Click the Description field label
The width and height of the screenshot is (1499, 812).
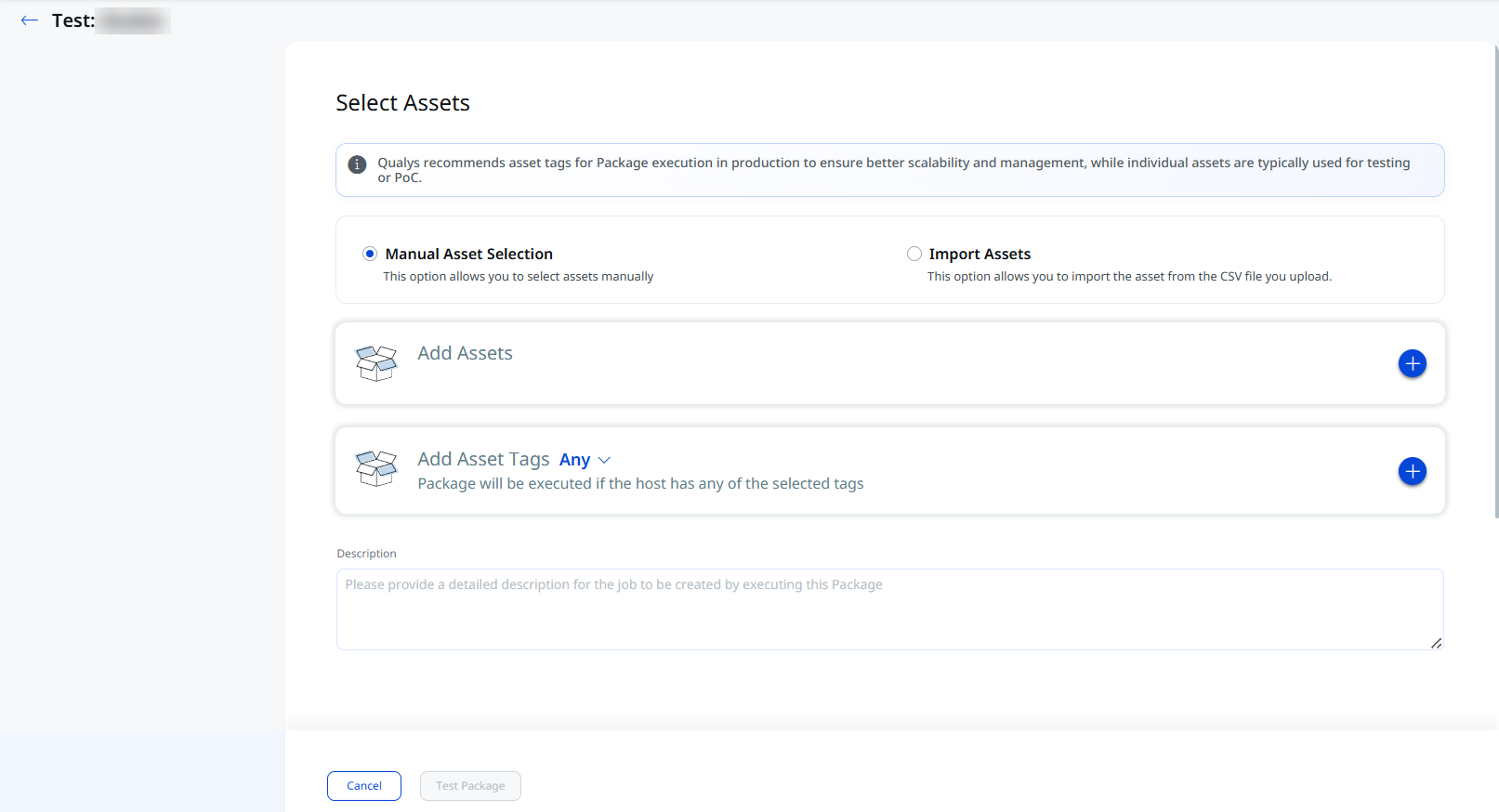[x=366, y=554]
